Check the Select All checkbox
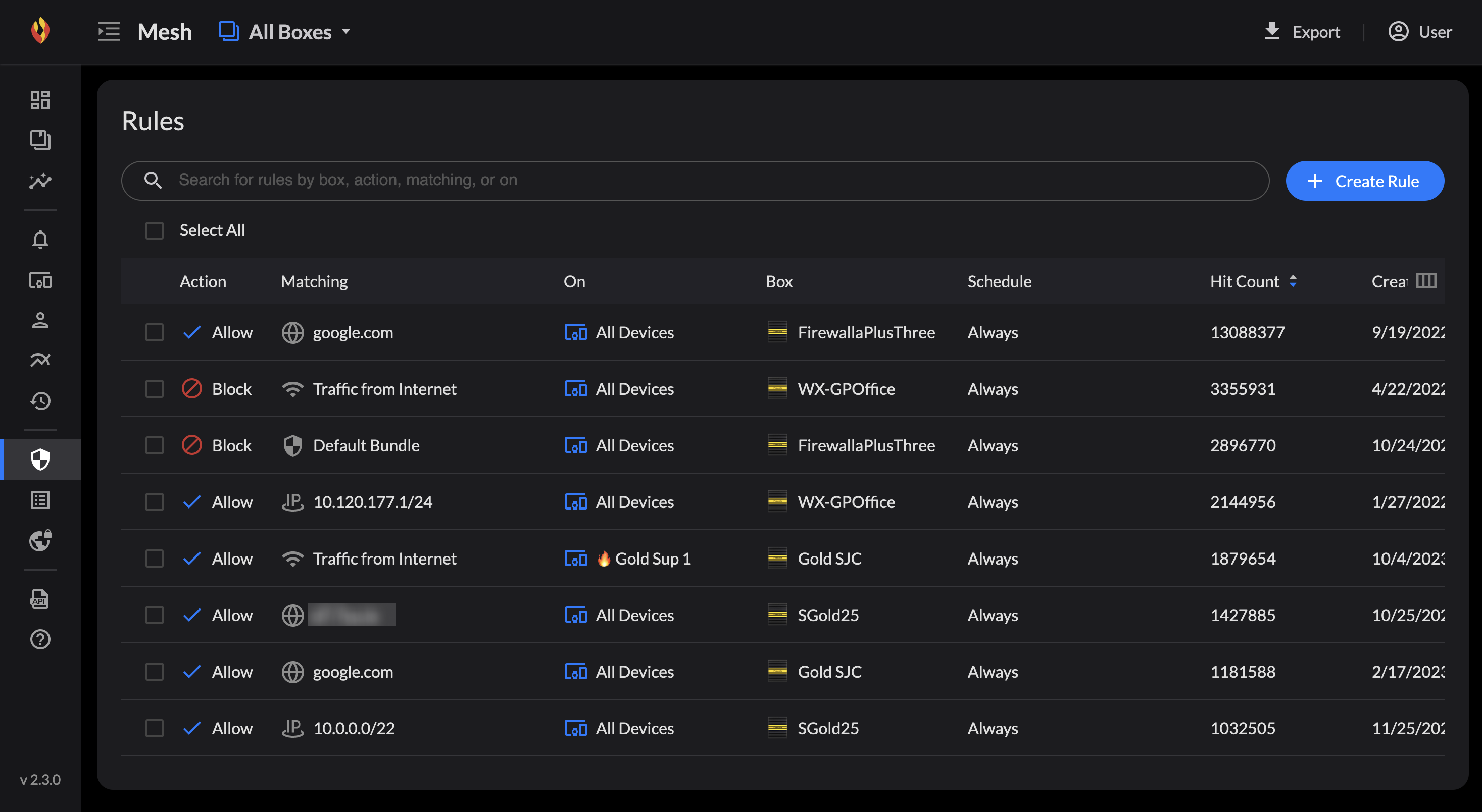Screen dimensions: 1482x812 (x=154, y=231)
